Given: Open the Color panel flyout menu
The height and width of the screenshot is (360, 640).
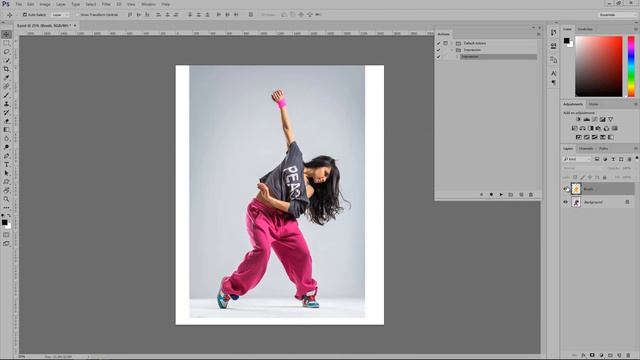Looking at the screenshot, I should 636,29.
